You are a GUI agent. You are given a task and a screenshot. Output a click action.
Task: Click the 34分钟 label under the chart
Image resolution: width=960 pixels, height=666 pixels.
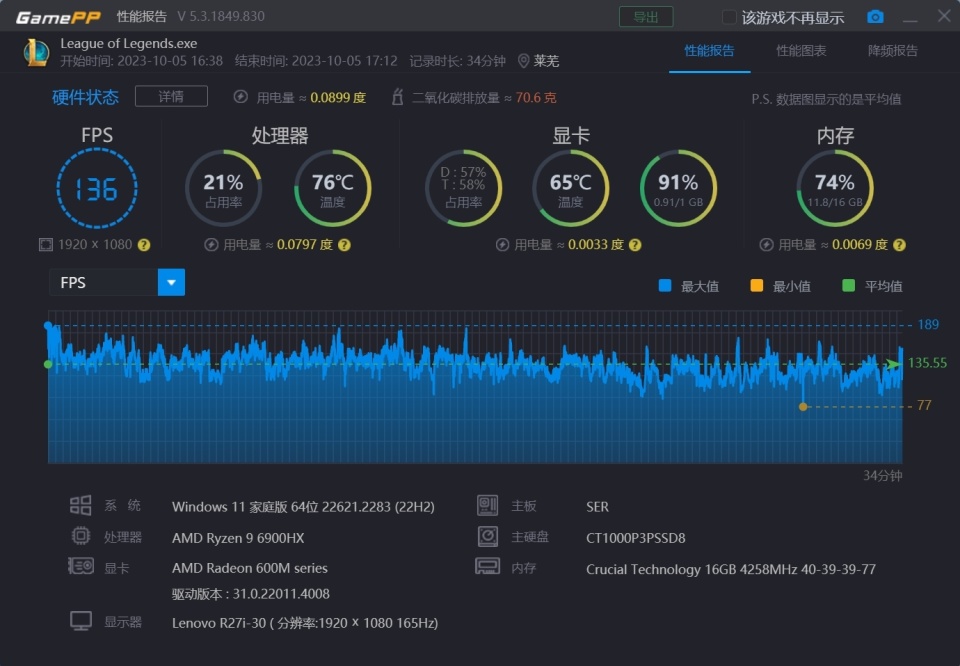pyautogui.click(x=883, y=476)
